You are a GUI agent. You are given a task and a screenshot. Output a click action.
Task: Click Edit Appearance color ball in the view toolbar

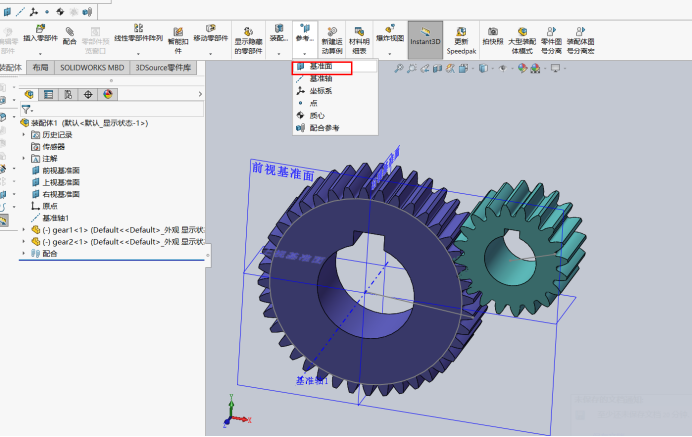coord(522,68)
